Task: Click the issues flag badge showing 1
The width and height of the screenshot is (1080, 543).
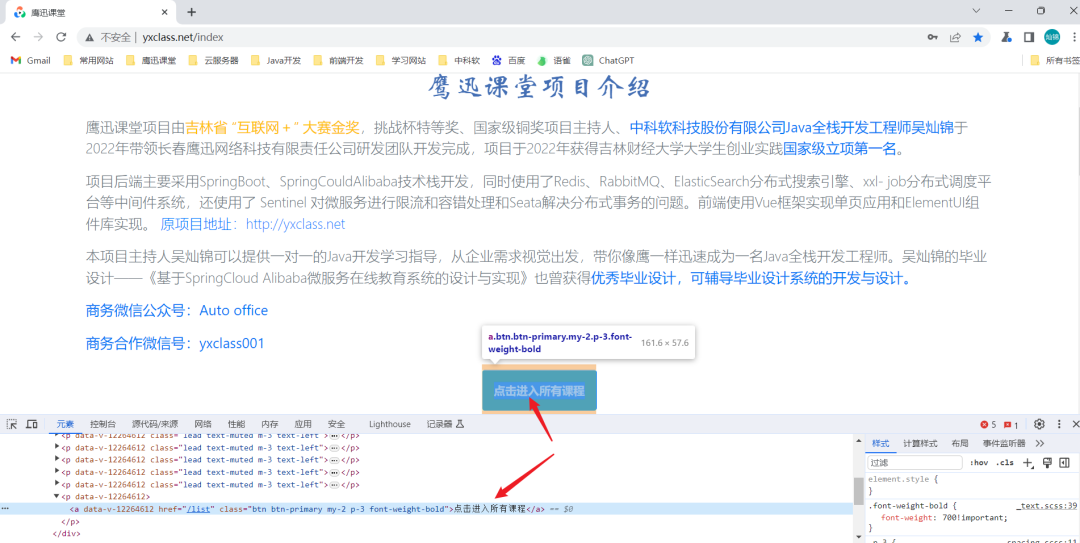Action: pyautogui.click(x=1010, y=424)
